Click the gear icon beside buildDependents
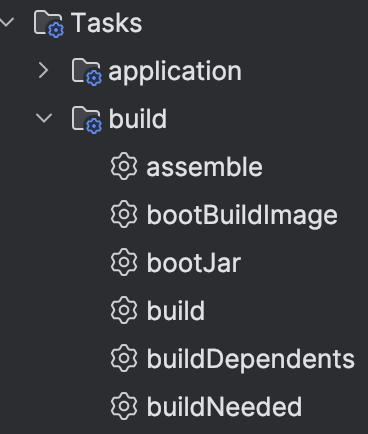This screenshot has height=434, width=368. (124, 358)
